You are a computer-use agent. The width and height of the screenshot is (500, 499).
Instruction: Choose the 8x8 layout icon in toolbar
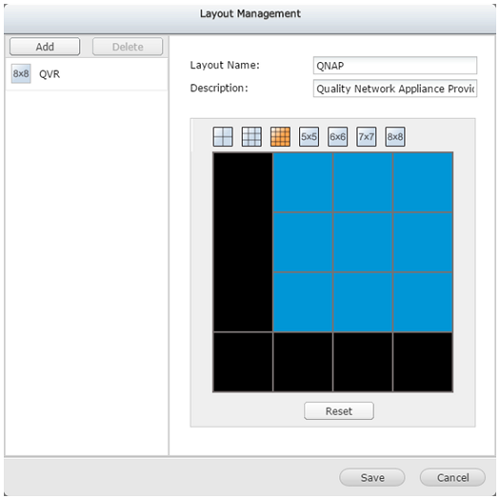click(x=395, y=137)
